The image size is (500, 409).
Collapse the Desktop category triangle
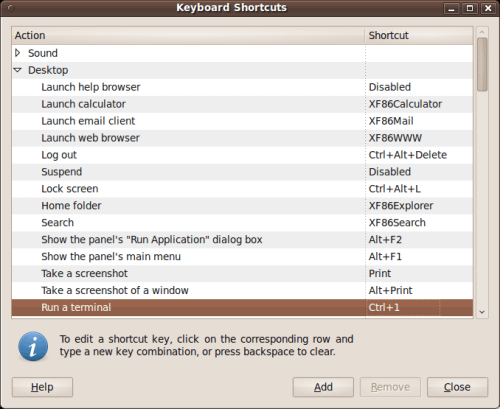tap(18, 70)
